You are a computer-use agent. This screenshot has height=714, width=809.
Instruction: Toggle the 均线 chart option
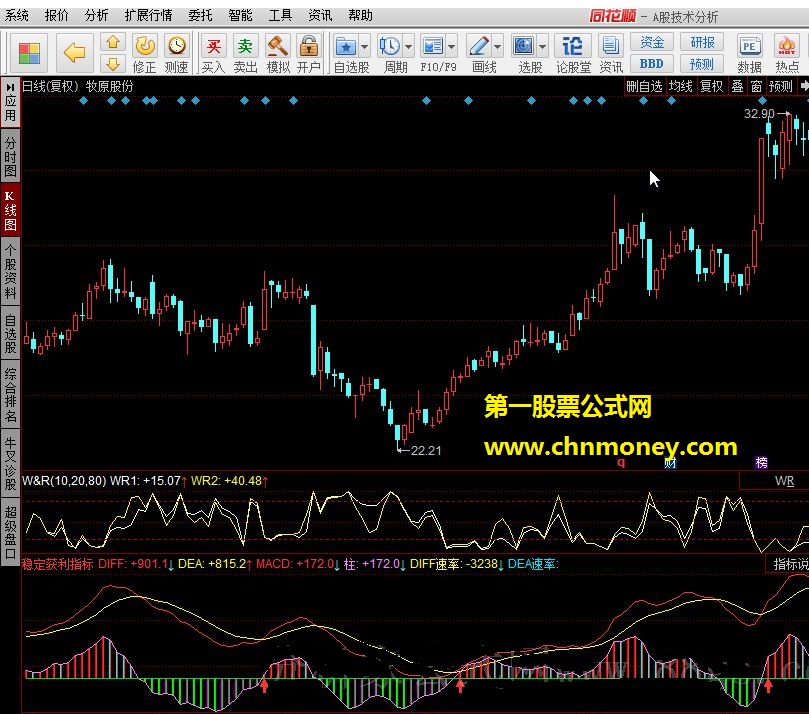[x=681, y=86]
